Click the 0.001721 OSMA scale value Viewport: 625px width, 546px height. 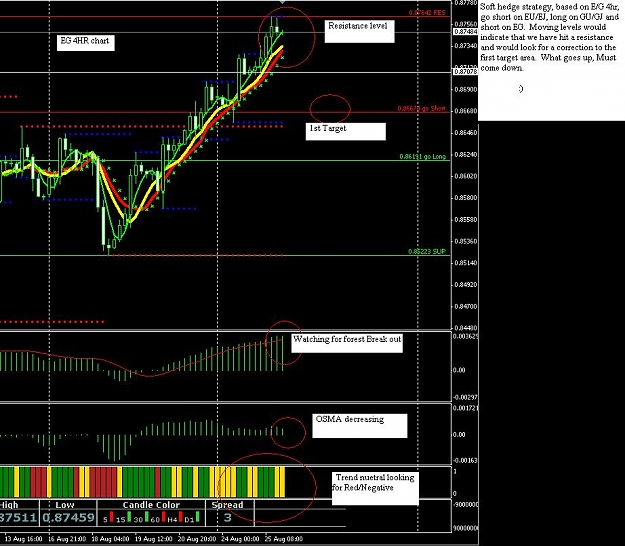point(466,408)
